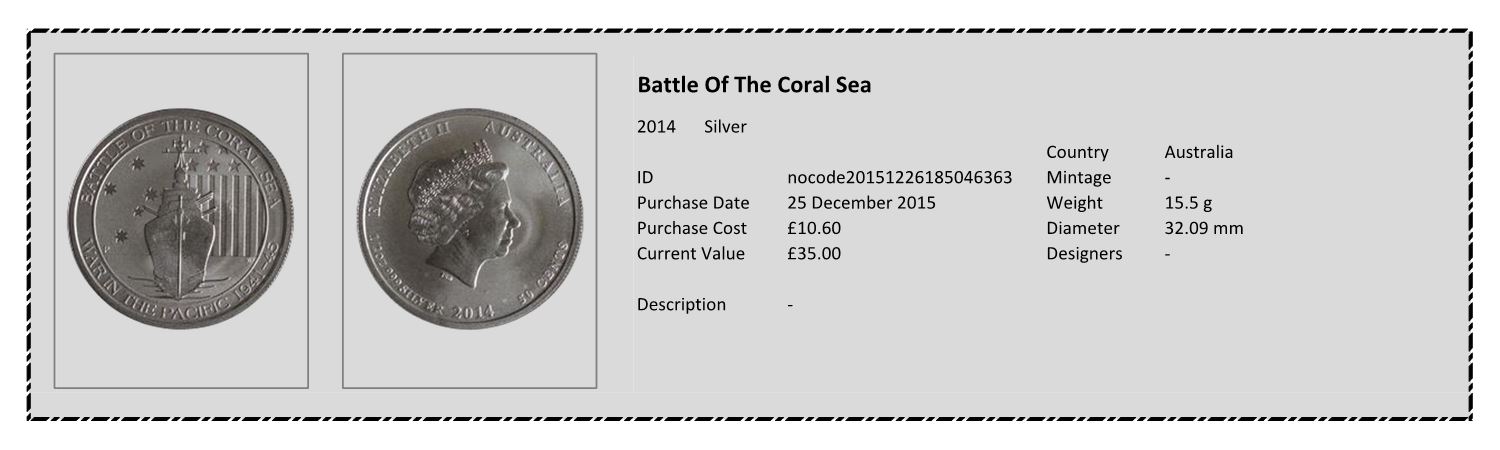
Task: Click the Mintage field label
Action: [1078, 178]
